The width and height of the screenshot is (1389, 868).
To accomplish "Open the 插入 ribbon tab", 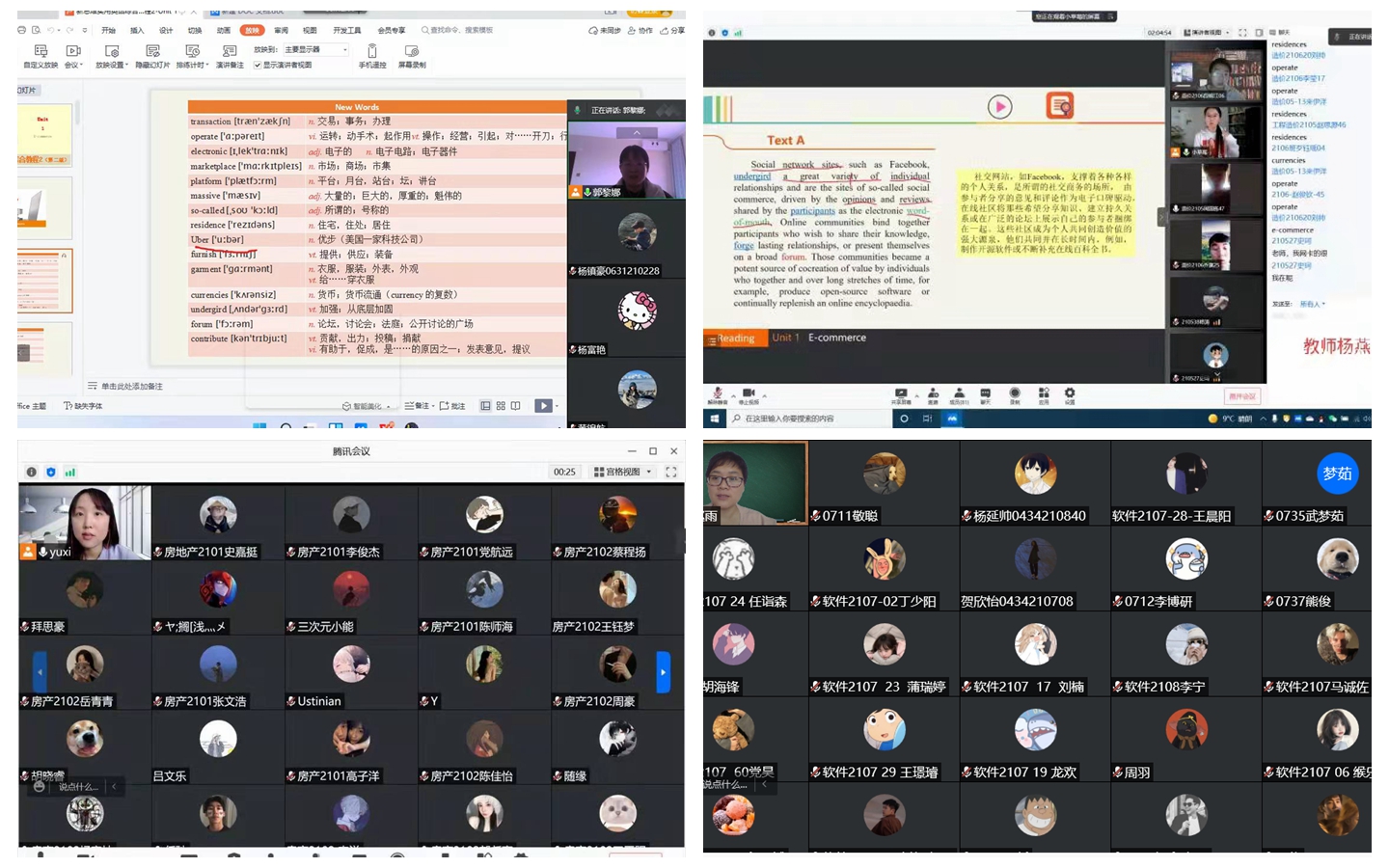I will click(137, 30).
